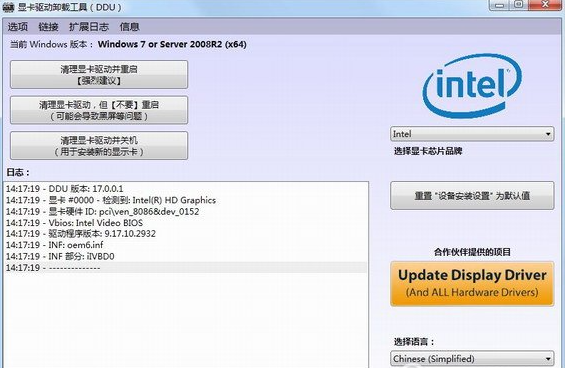This screenshot has height=368, width=565.
Task: Click 清理显卡驱动并重启 button
Action: pyautogui.click(x=99, y=74)
